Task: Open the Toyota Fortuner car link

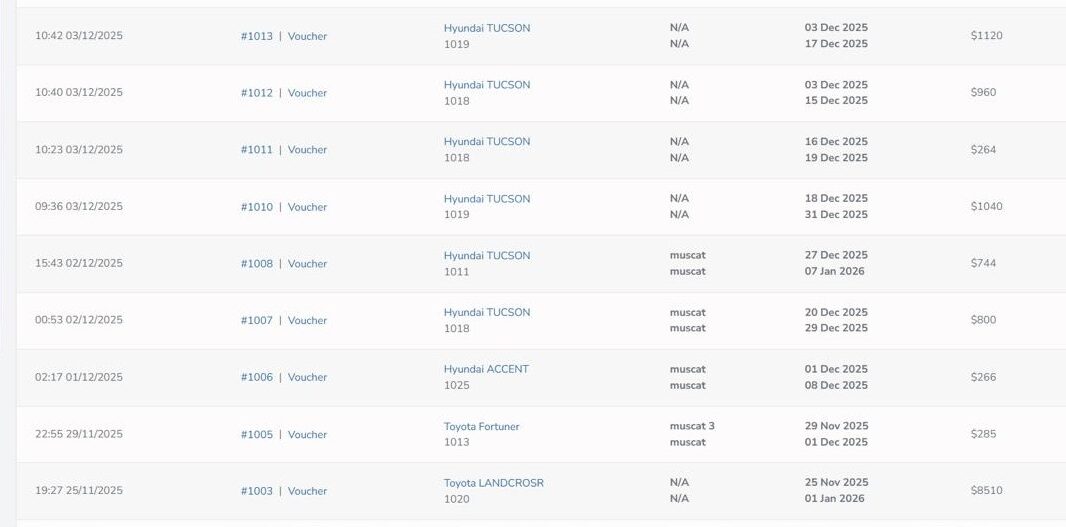Action: coord(481,426)
